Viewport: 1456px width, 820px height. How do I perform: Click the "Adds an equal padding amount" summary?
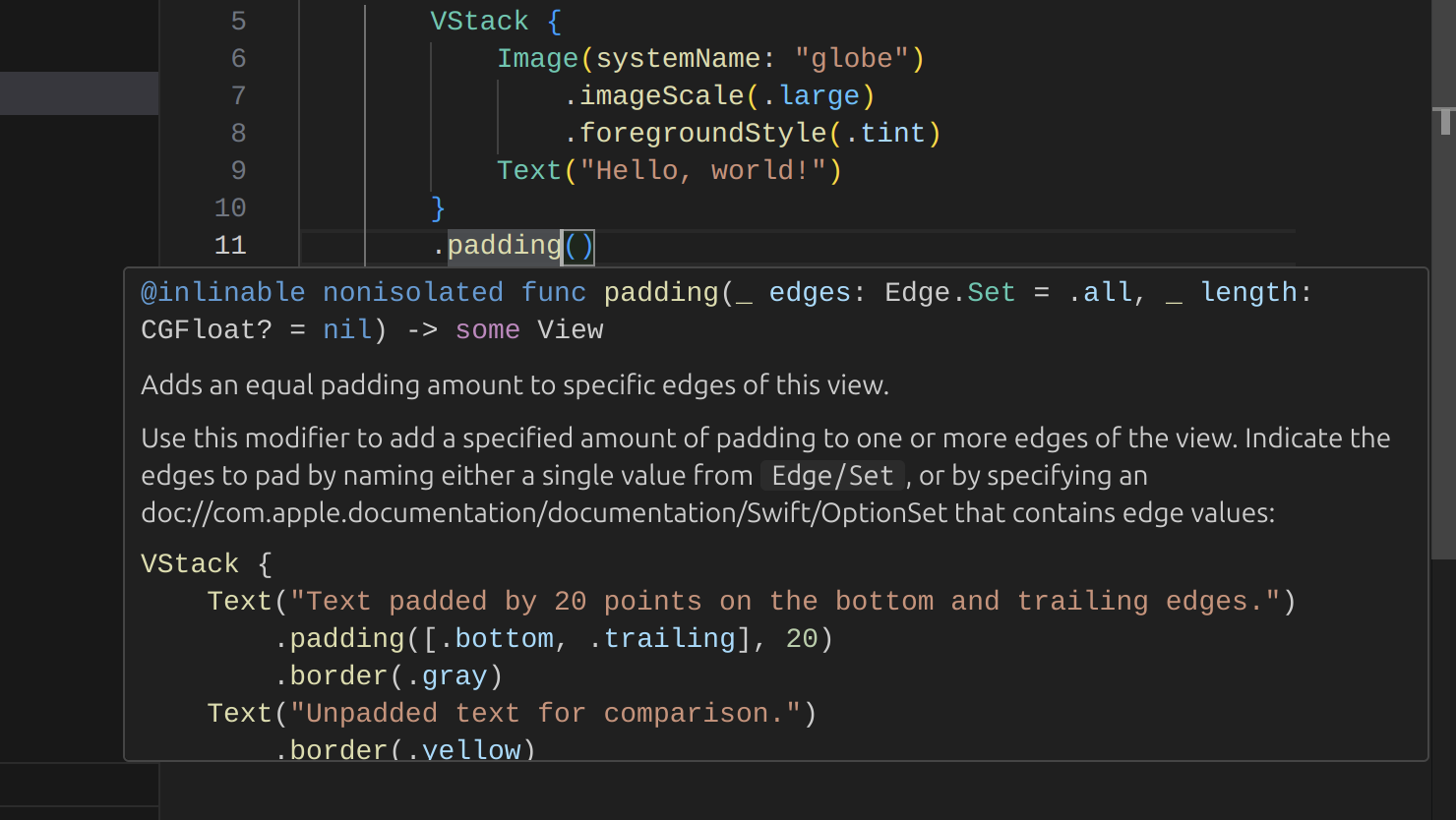[x=515, y=385]
